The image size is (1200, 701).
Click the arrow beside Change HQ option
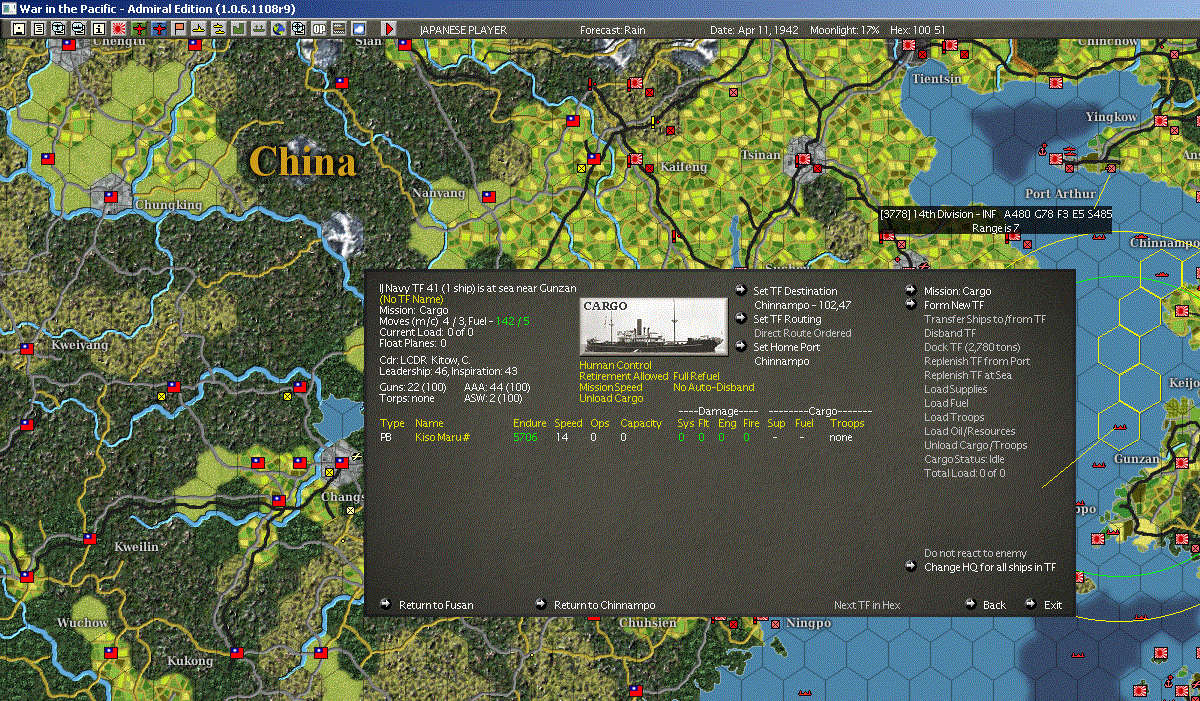coord(911,567)
